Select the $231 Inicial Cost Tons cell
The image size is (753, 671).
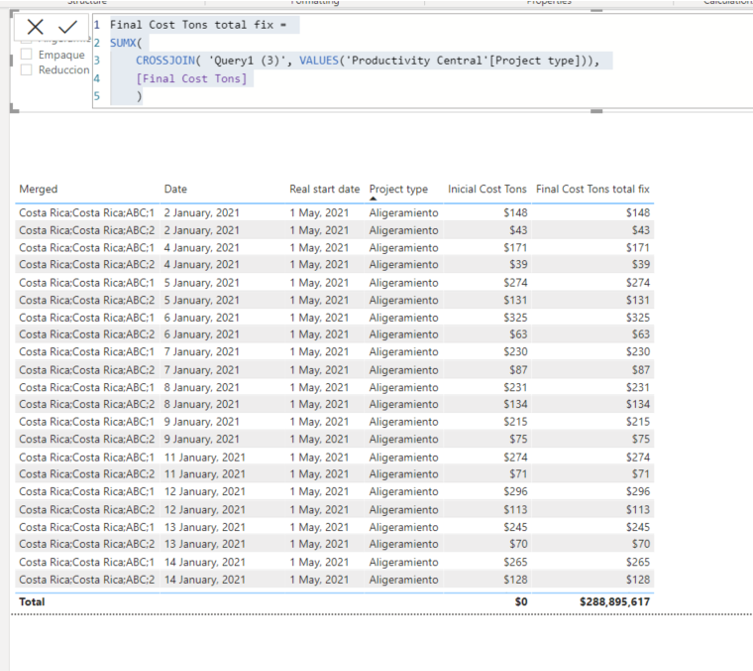pos(515,387)
